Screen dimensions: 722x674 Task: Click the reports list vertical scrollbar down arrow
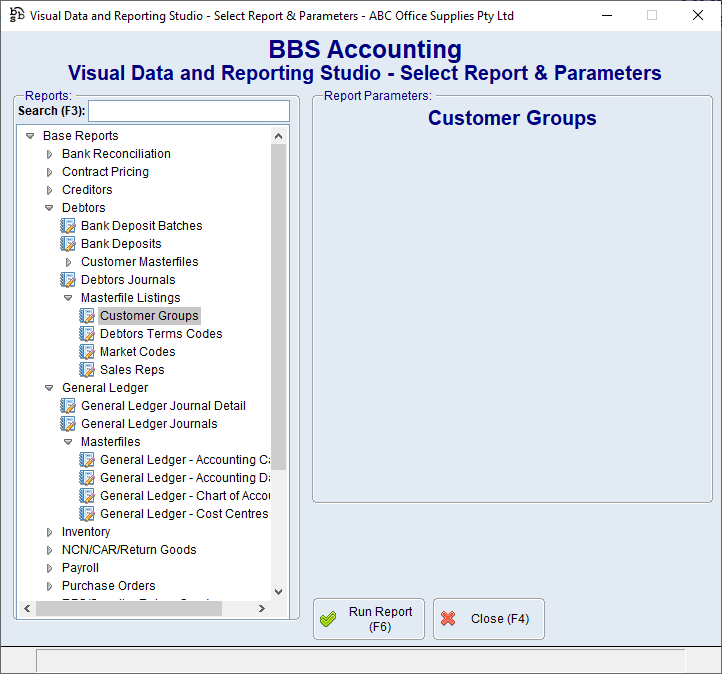coord(278,592)
